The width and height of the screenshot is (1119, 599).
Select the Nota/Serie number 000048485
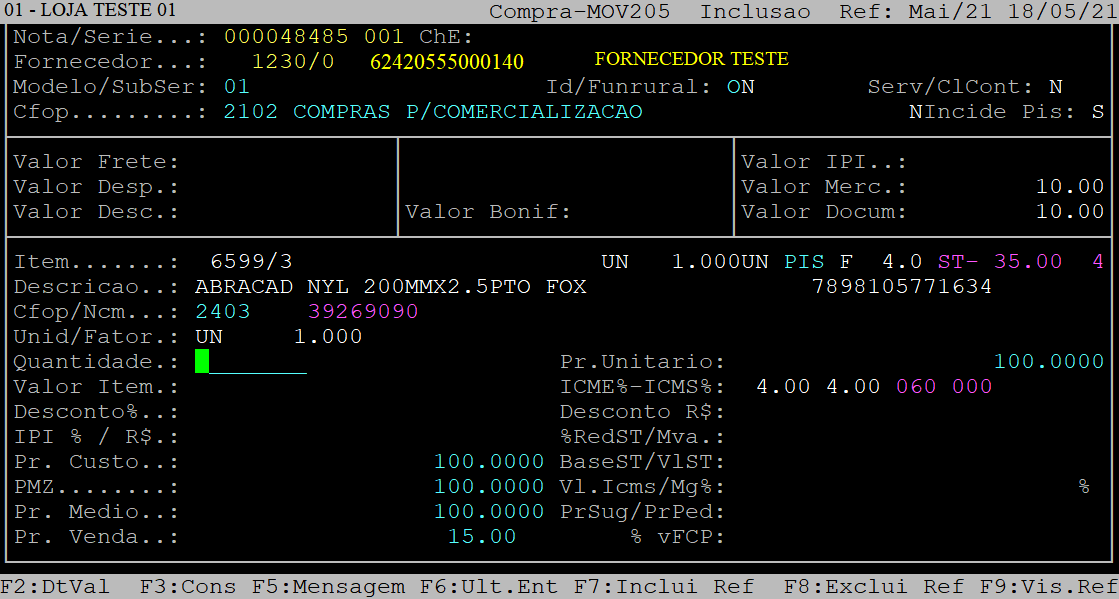click(286, 37)
